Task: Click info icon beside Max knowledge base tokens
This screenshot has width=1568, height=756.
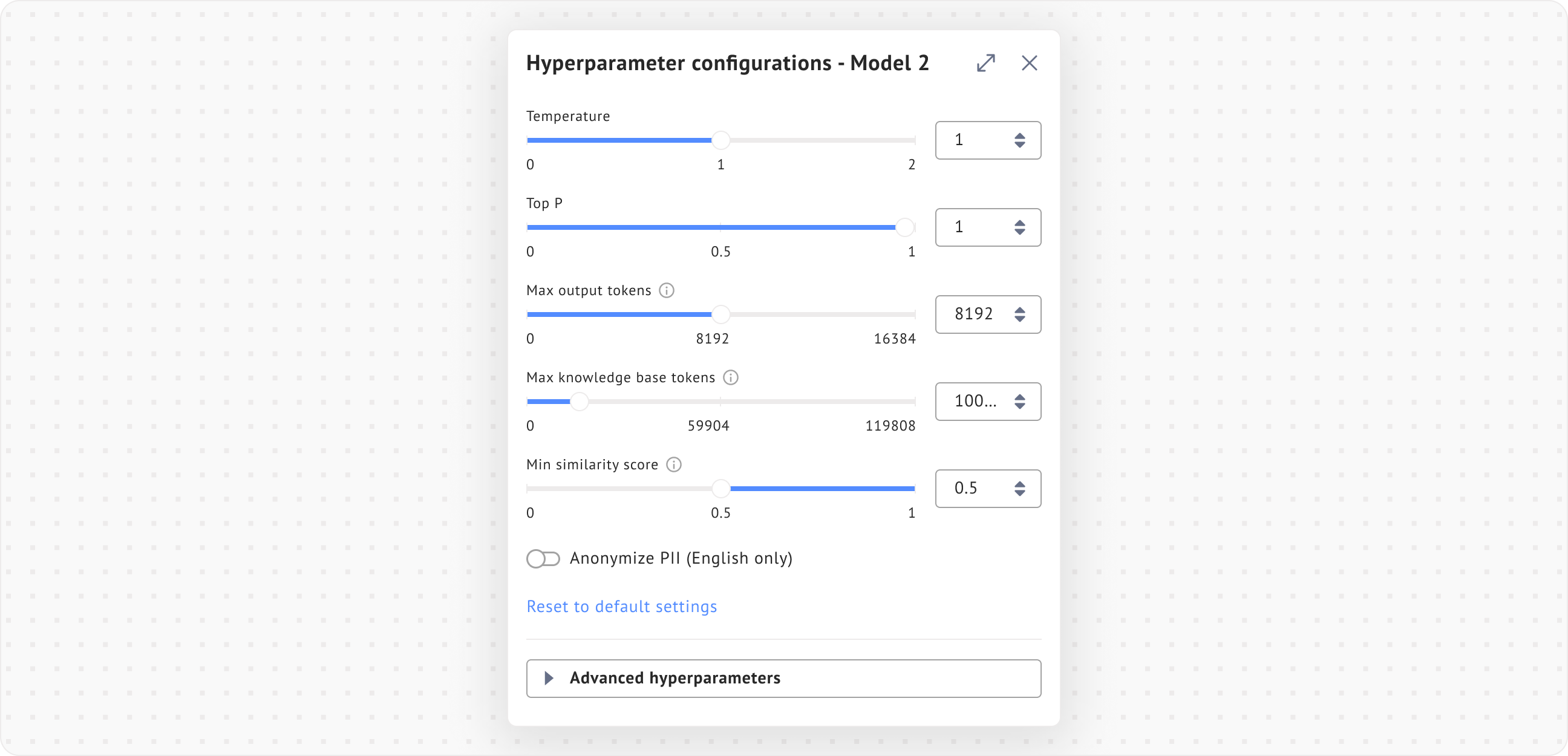Action: [x=730, y=378]
